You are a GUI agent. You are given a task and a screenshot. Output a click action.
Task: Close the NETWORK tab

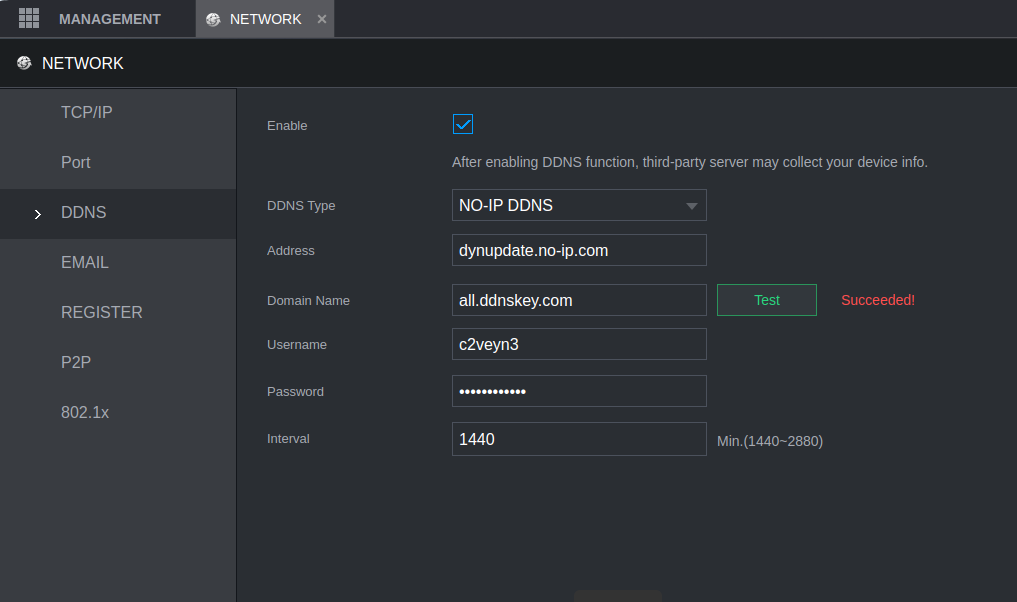(321, 20)
